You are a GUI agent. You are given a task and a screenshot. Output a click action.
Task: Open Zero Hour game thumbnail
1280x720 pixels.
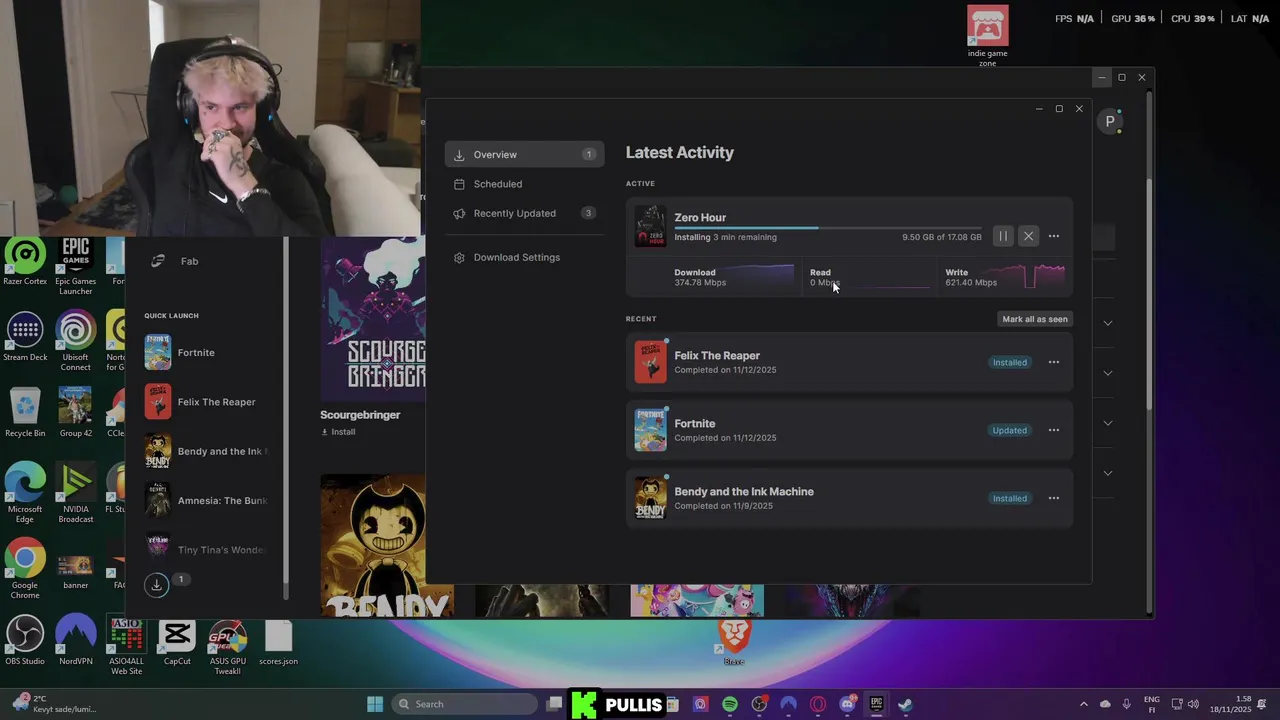tap(650, 226)
